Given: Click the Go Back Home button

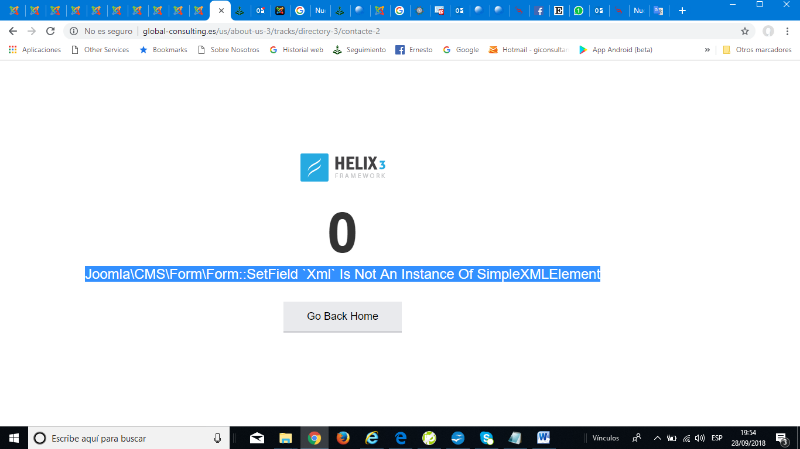Looking at the screenshot, I should (x=342, y=316).
